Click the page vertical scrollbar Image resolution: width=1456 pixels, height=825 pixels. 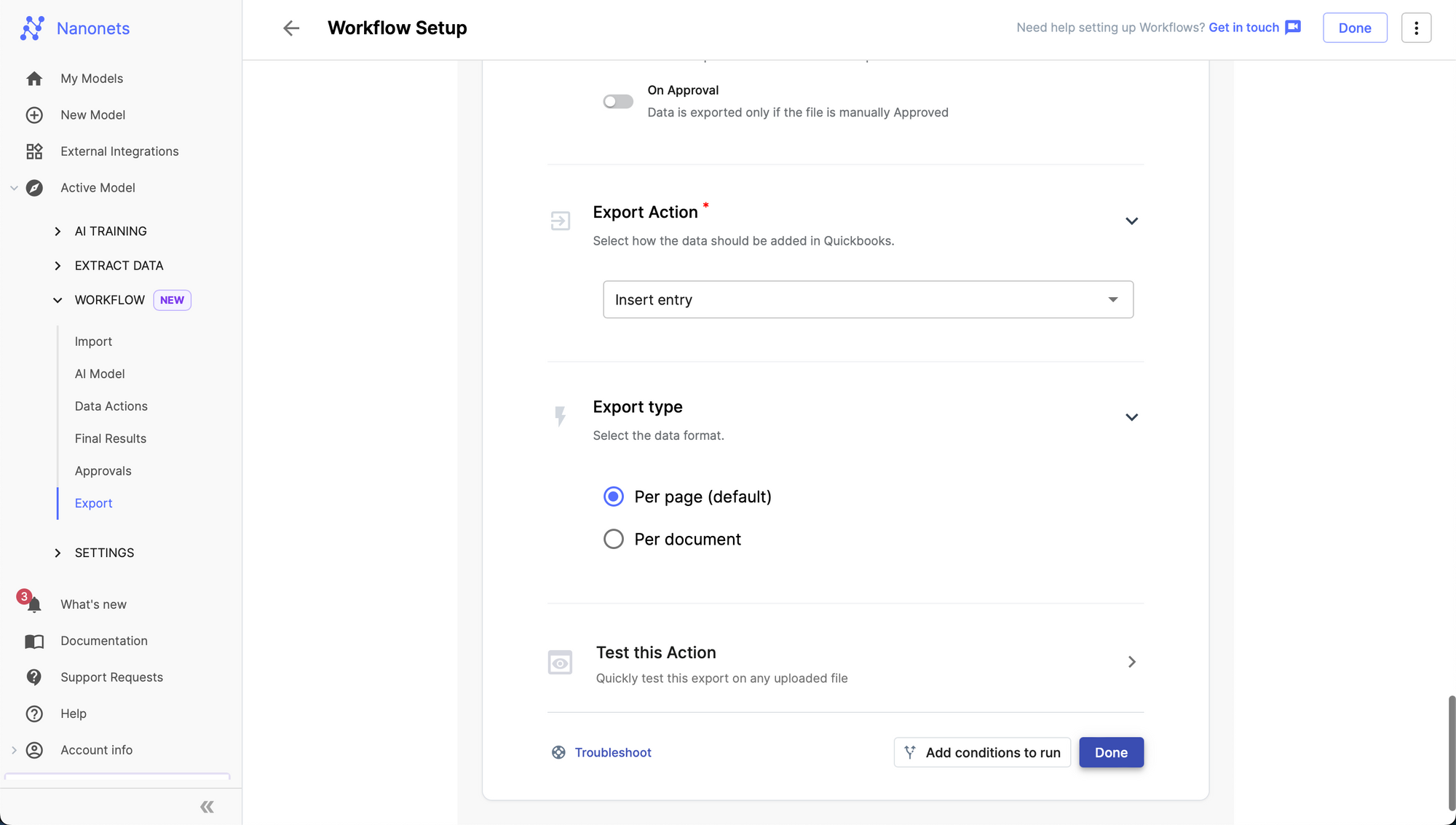coord(1452,753)
